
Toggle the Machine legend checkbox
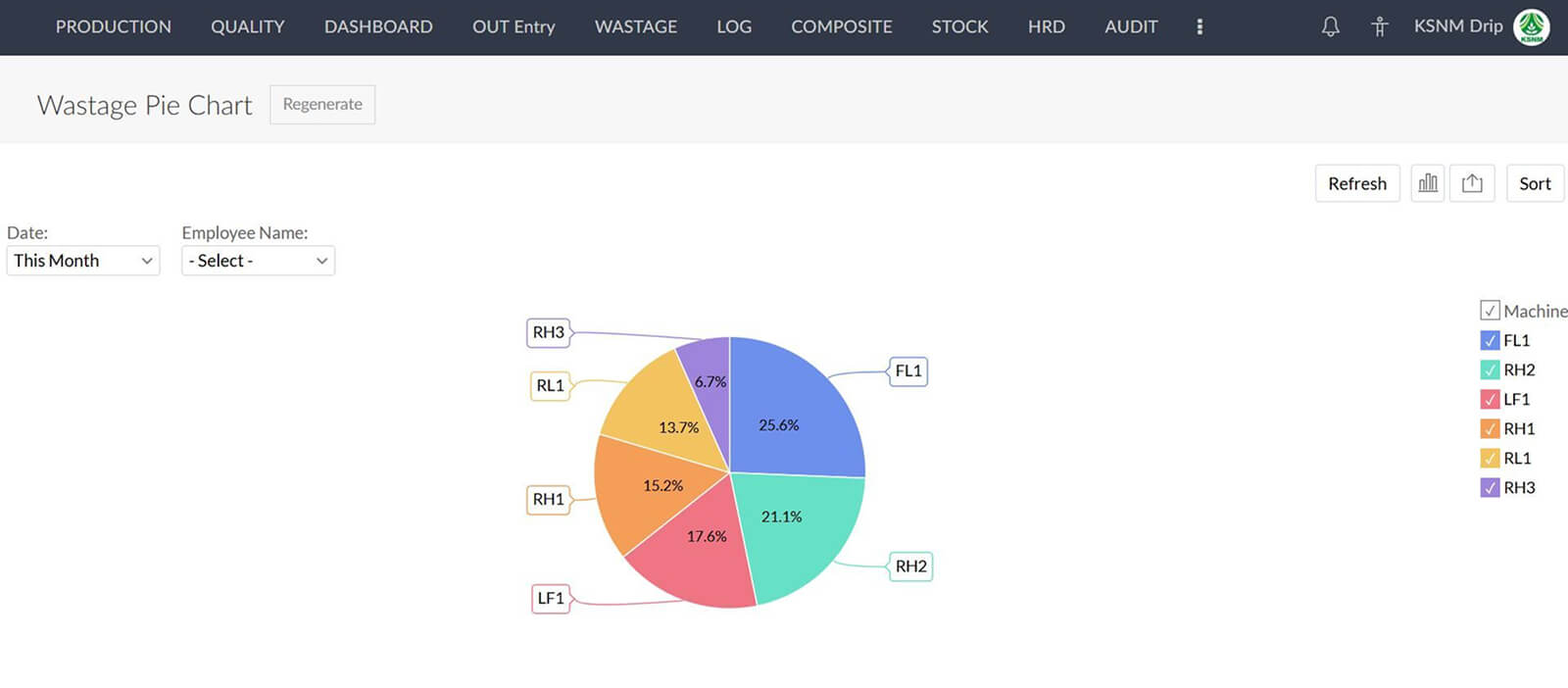pyautogui.click(x=1490, y=311)
